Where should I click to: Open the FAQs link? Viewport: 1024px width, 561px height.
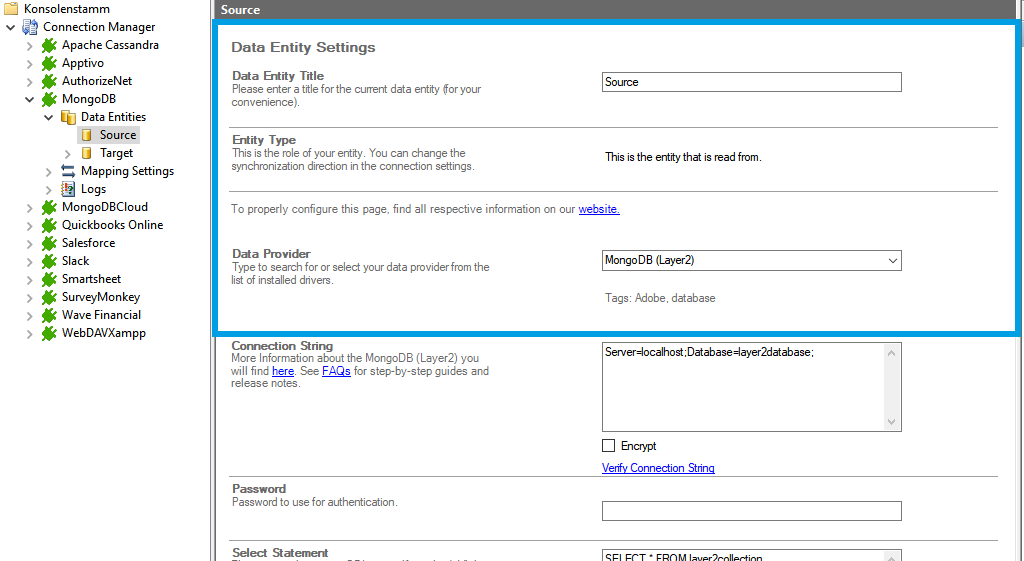point(336,371)
